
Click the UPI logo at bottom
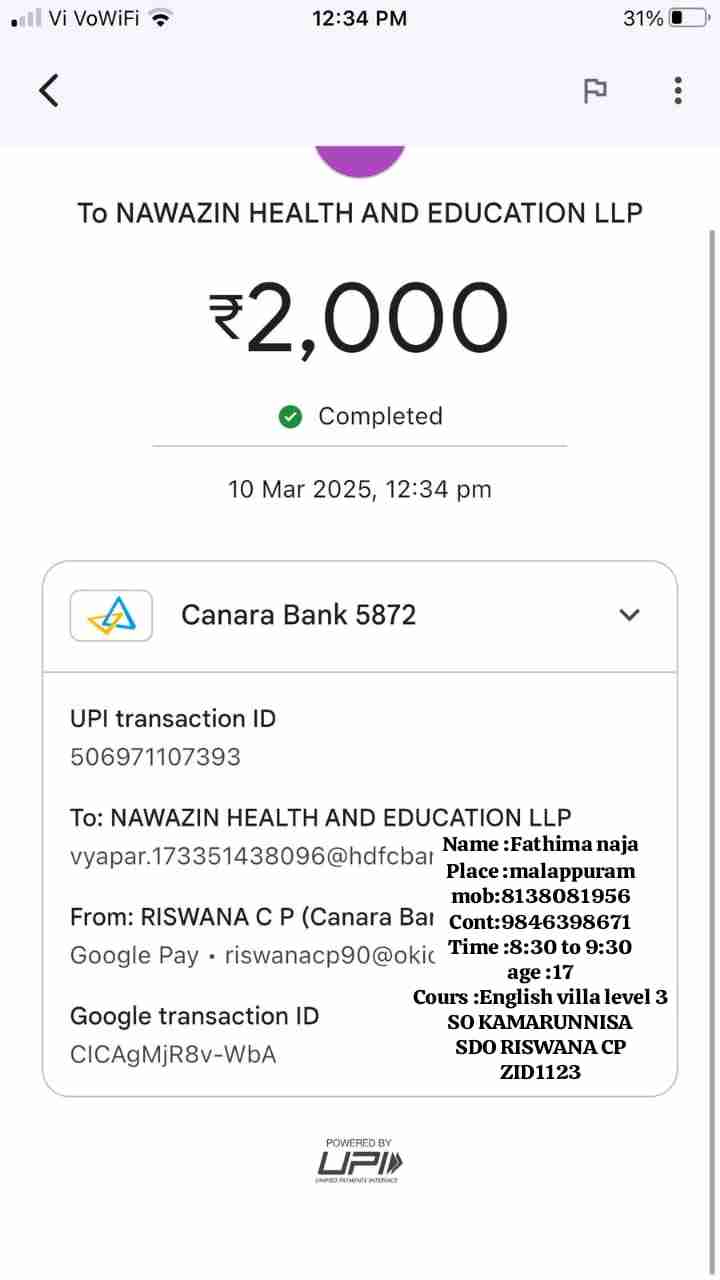[360, 1162]
